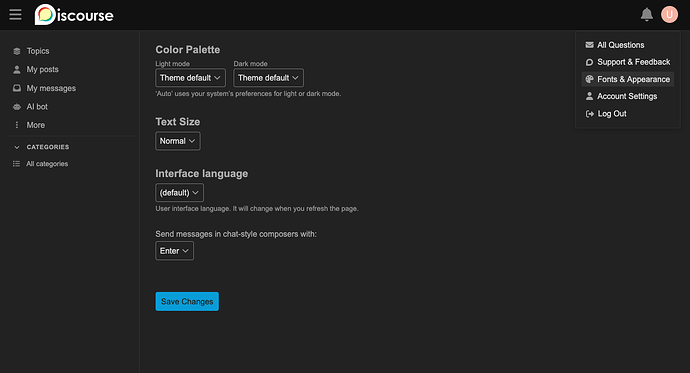The height and width of the screenshot is (373, 690).
Task: Open the Light mode Theme default dropdown
Action: coord(191,78)
